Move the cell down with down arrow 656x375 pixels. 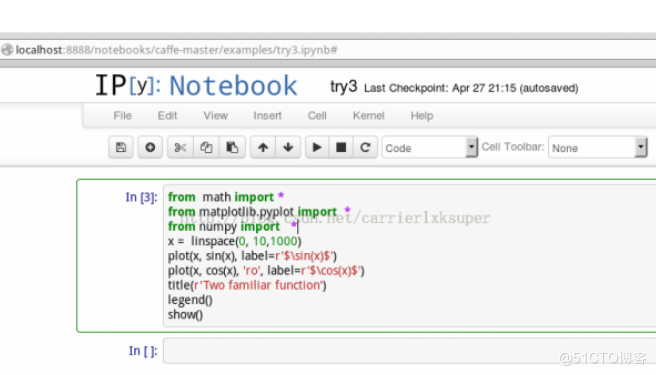pos(288,147)
